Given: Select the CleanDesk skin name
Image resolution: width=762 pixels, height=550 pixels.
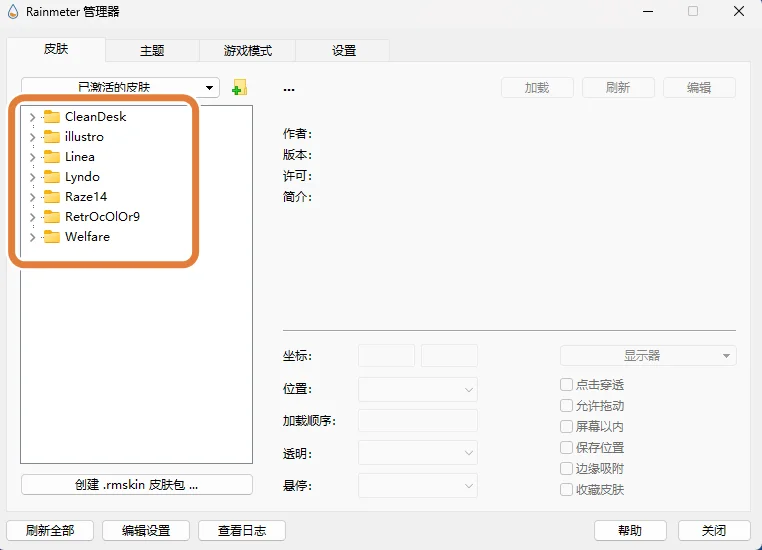Looking at the screenshot, I should tap(96, 117).
